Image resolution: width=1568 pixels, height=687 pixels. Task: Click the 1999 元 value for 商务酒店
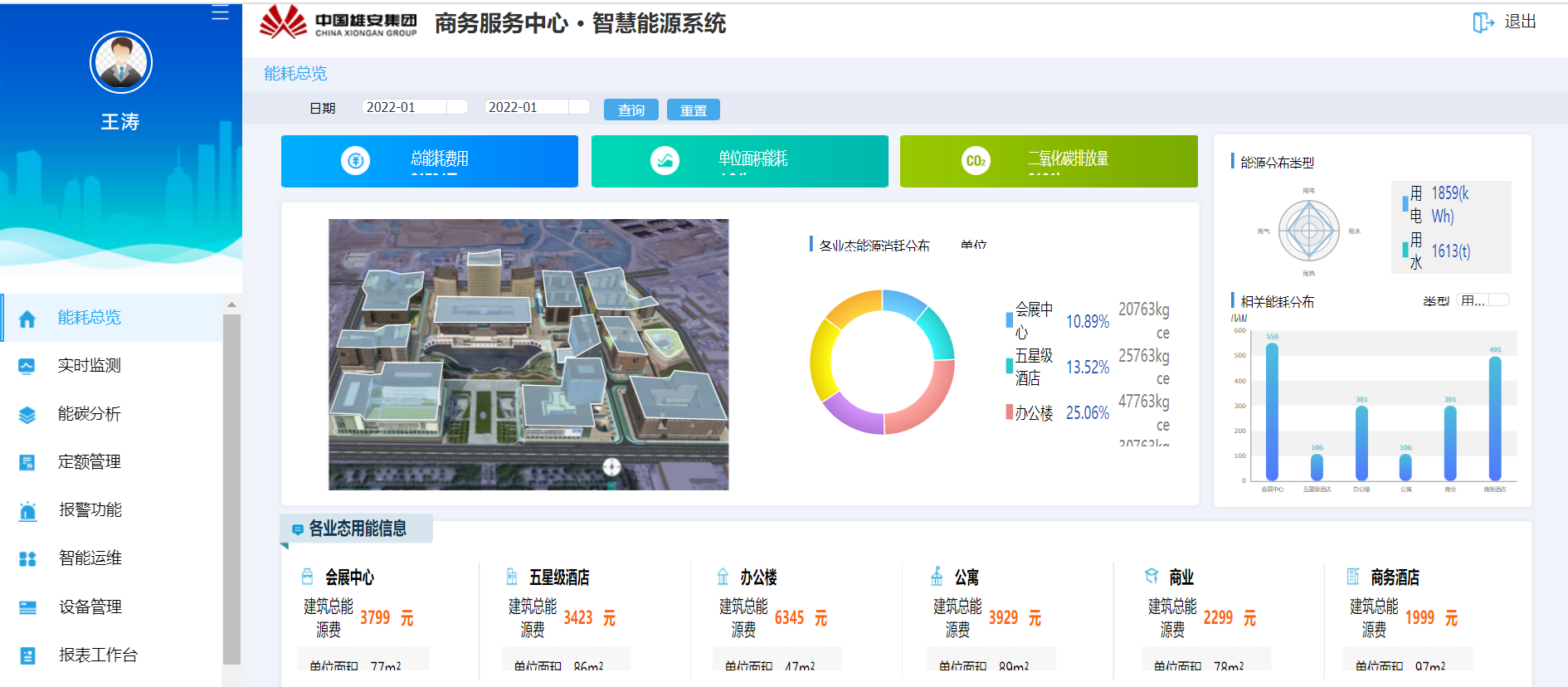(x=1431, y=618)
